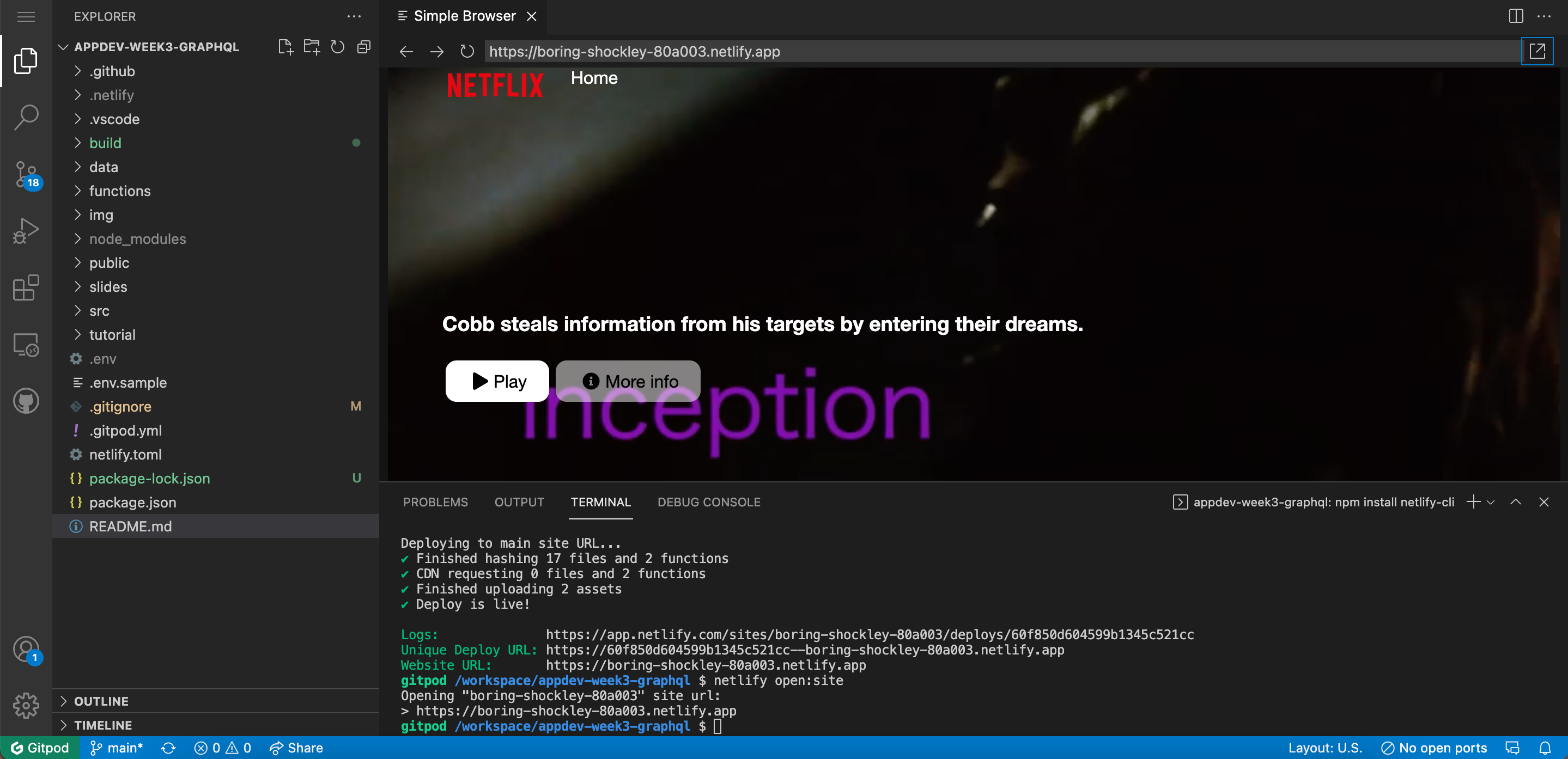Screen dimensions: 1568x759
Task: Open the Search view in the sidebar
Action: (26, 115)
